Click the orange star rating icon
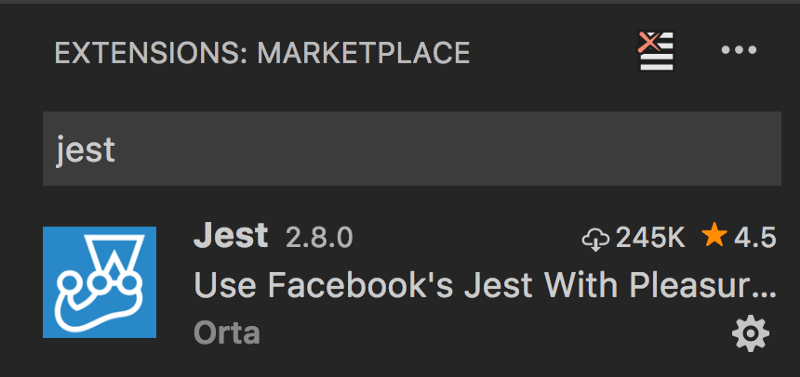The height and width of the screenshot is (377, 800). (714, 236)
